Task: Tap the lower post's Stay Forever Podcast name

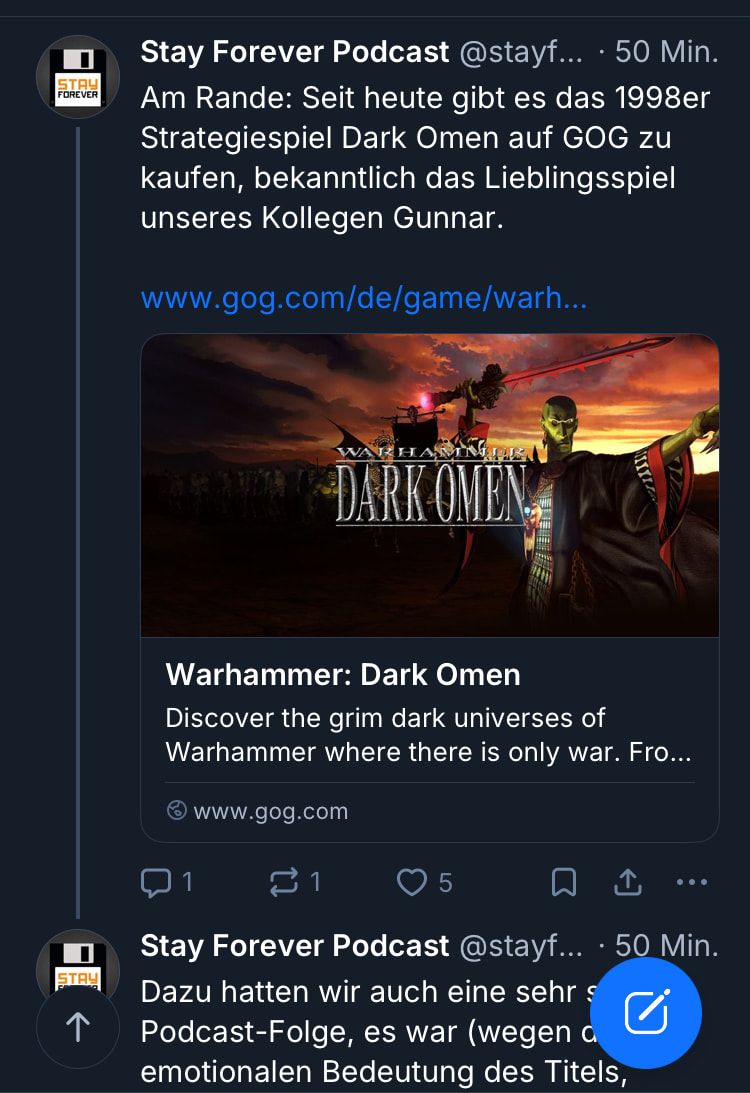Action: (x=295, y=946)
